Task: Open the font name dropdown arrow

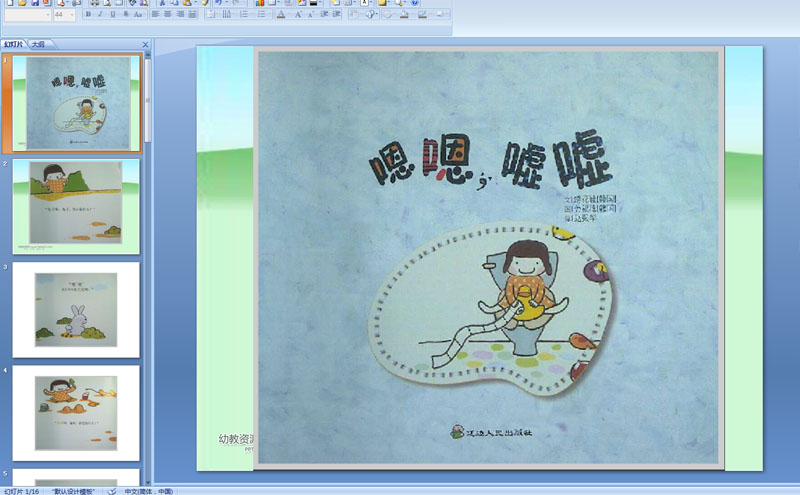Action: [x=48, y=15]
